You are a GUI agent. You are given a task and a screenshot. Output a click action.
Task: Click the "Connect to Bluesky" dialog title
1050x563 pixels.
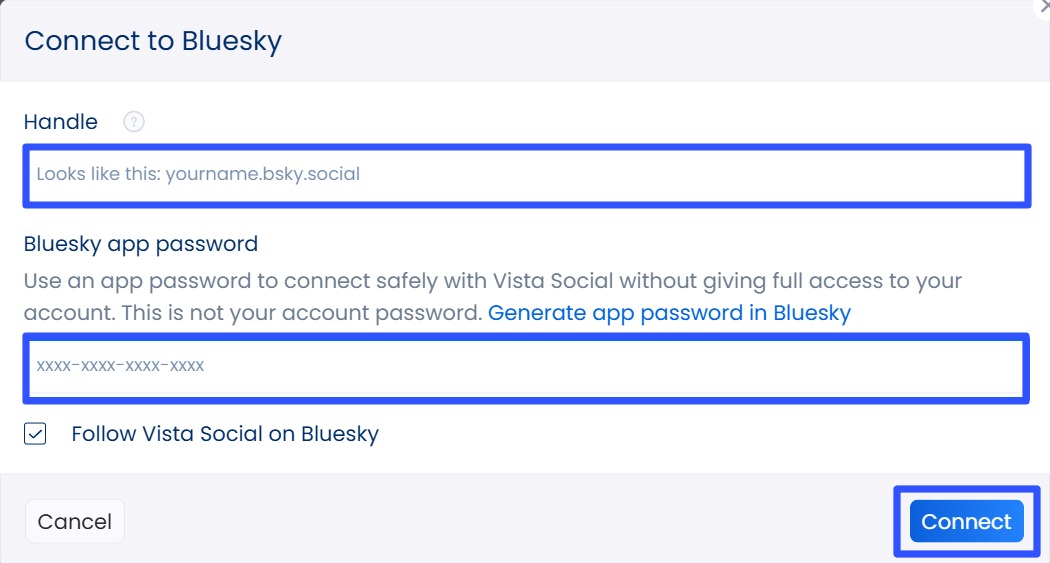[153, 41]
